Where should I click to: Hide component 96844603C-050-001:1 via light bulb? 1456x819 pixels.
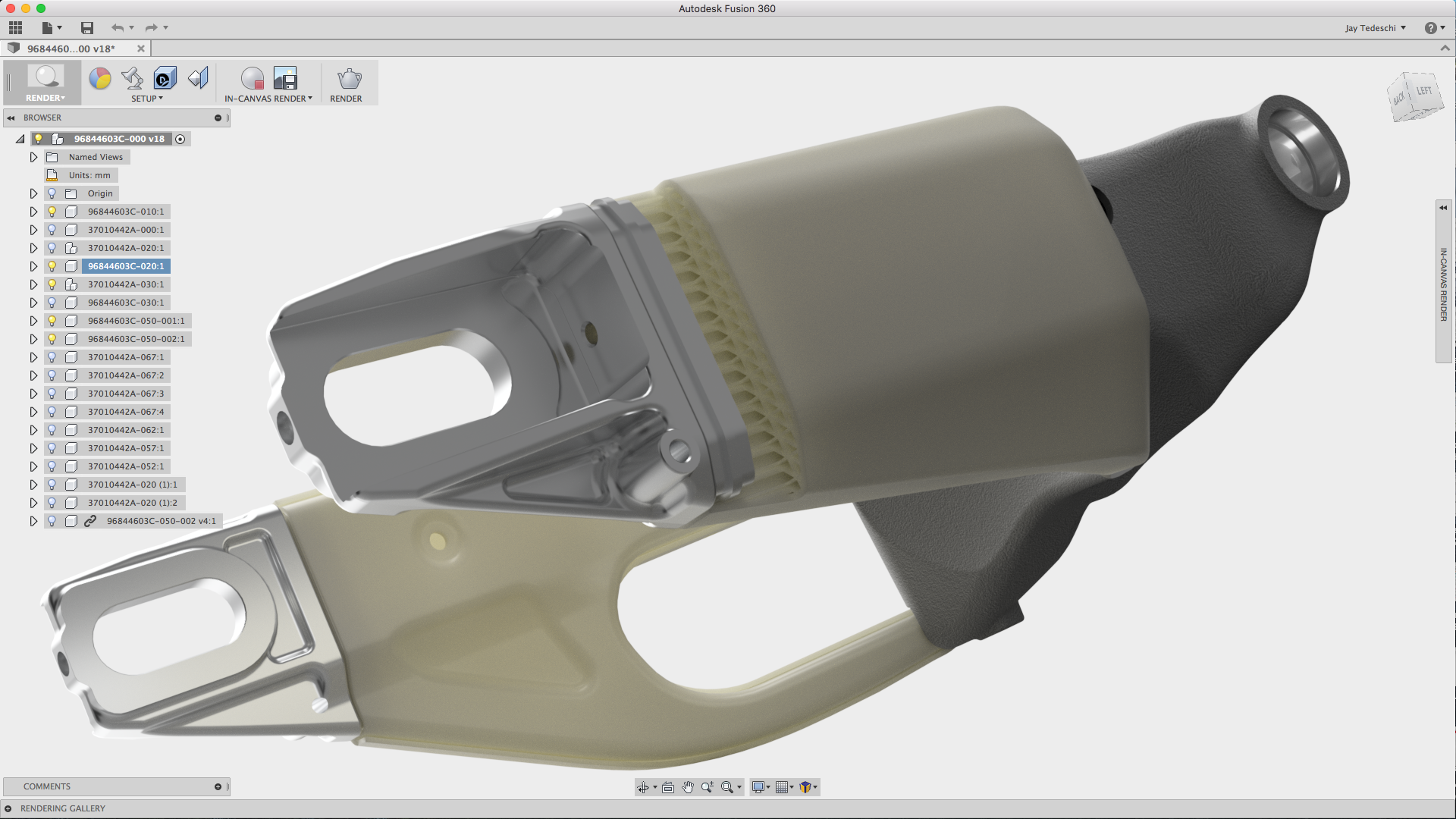coord(52,321)
